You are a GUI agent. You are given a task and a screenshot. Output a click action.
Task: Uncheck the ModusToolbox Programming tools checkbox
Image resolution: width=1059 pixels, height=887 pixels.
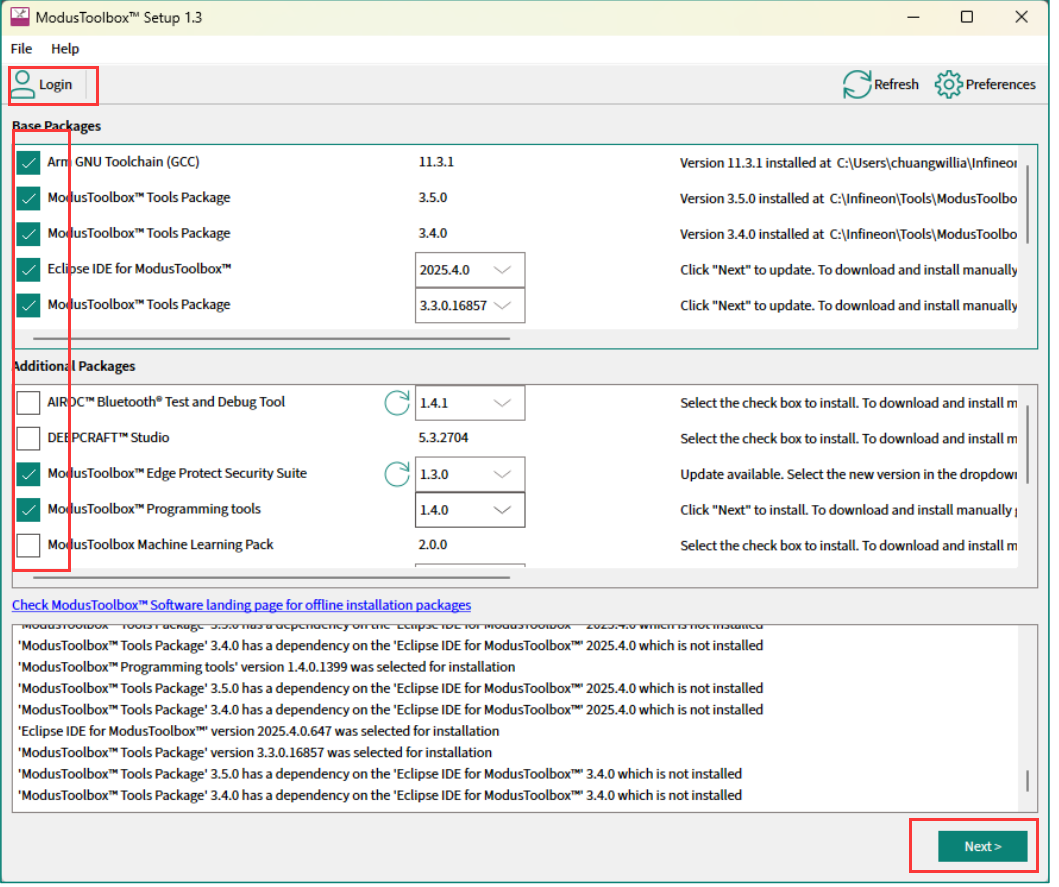pyautogui.click(x=28, y=512)
